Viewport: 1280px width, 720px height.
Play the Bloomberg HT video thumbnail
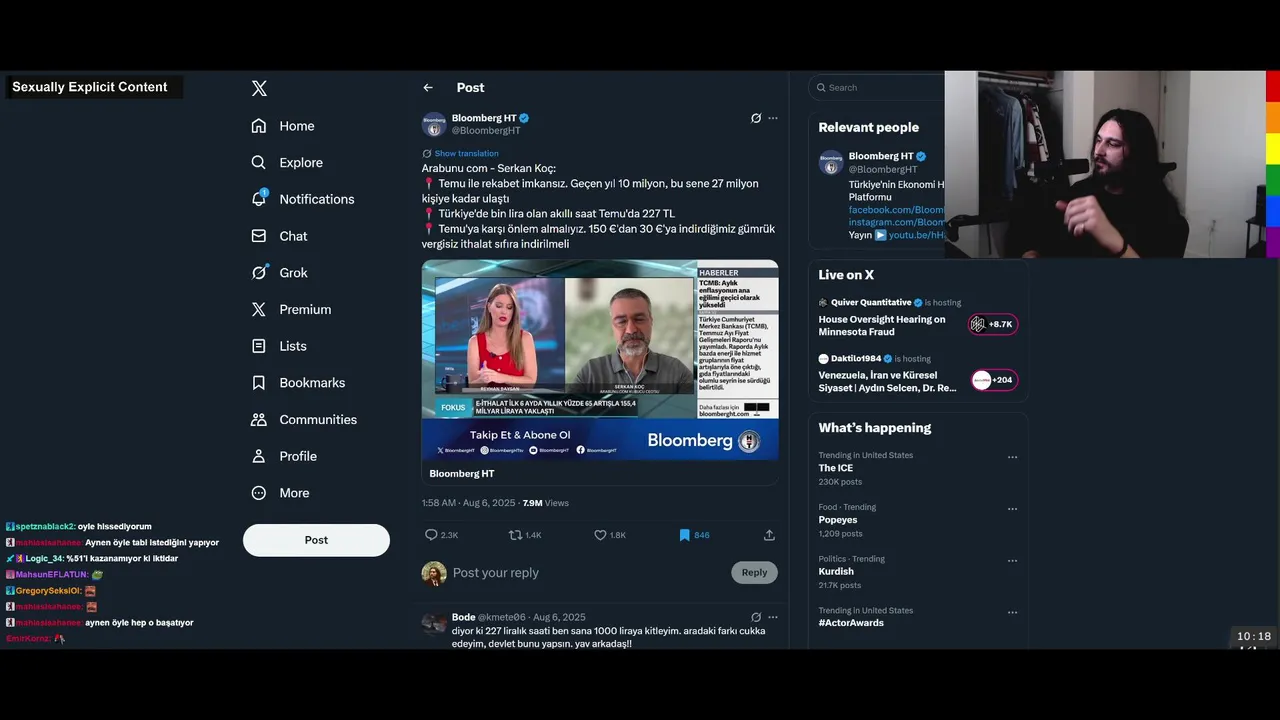pyautogui.click(x=600, y=360)
